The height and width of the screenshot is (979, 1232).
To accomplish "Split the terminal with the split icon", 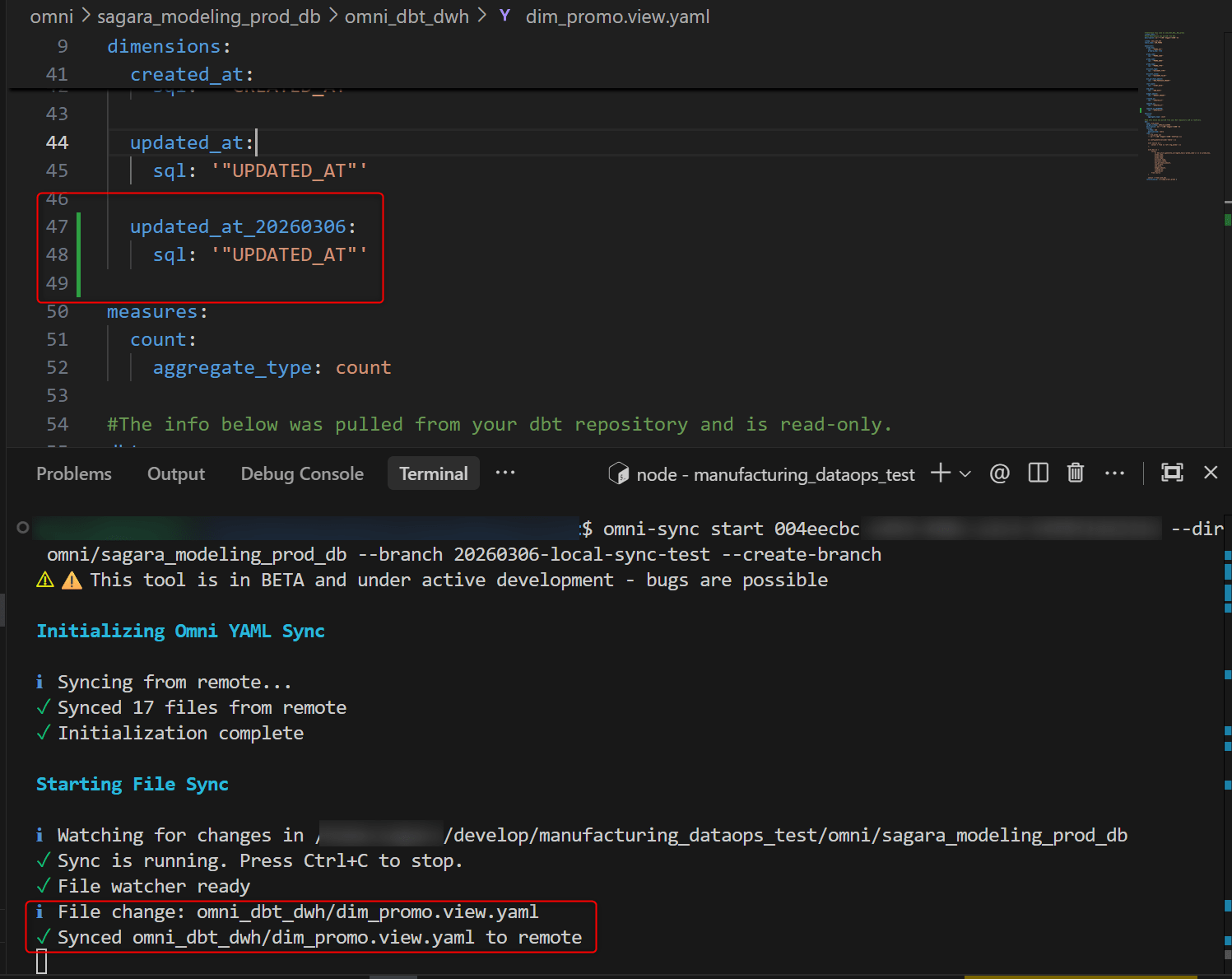I will [x=1038, y=473].
